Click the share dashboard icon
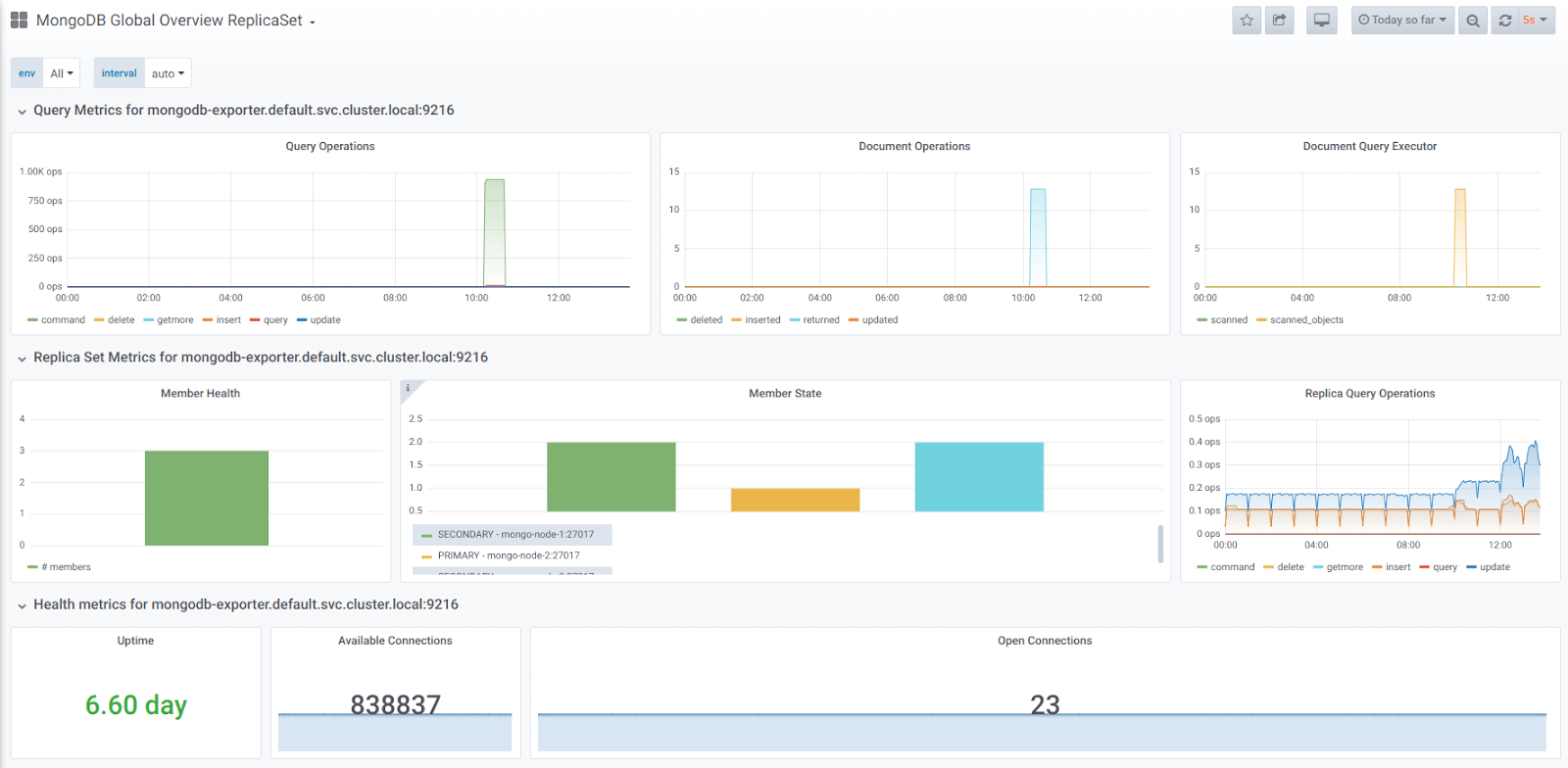 click(1279, 21)
